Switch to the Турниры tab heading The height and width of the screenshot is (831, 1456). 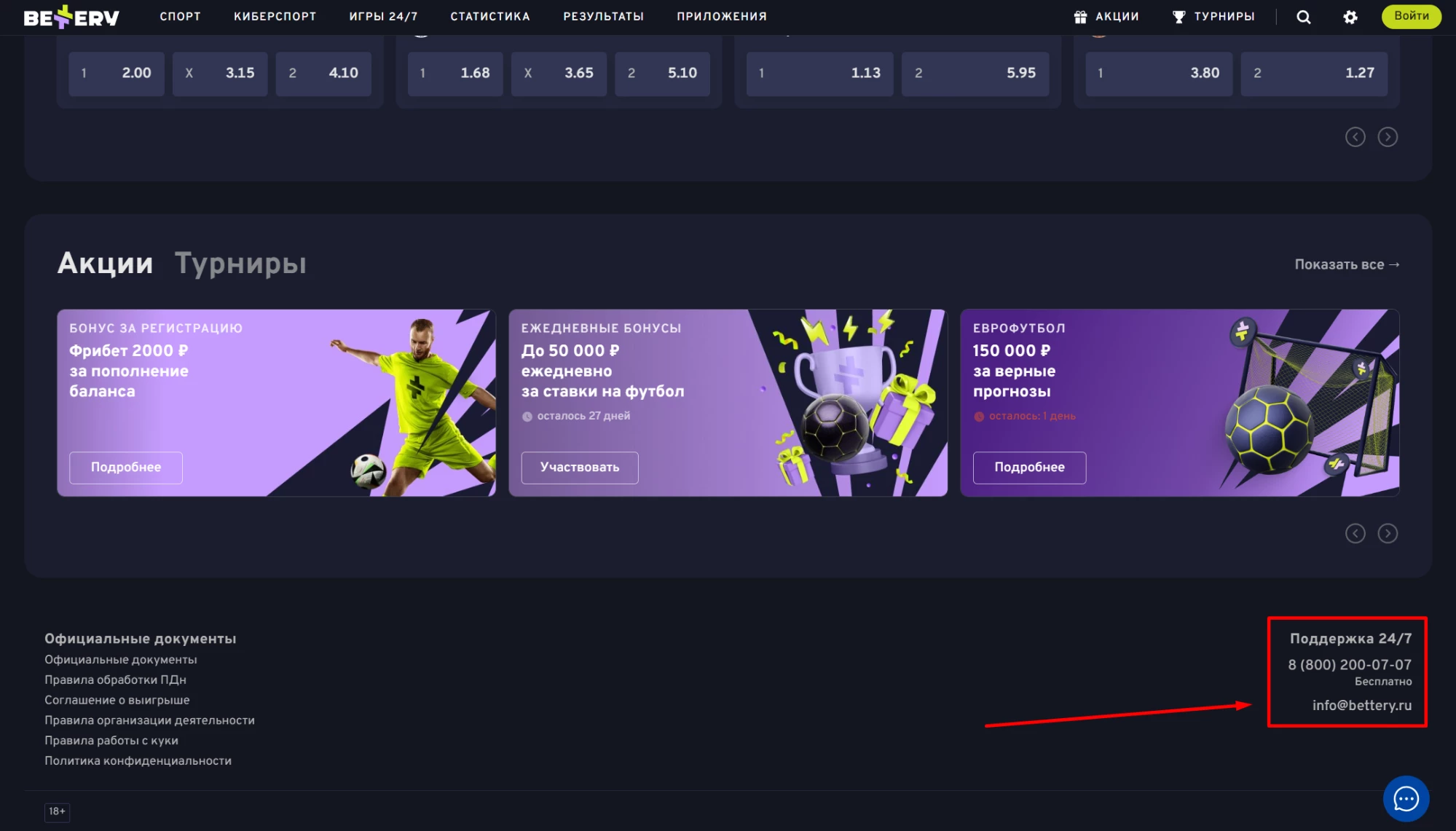(x=240, y=264)
